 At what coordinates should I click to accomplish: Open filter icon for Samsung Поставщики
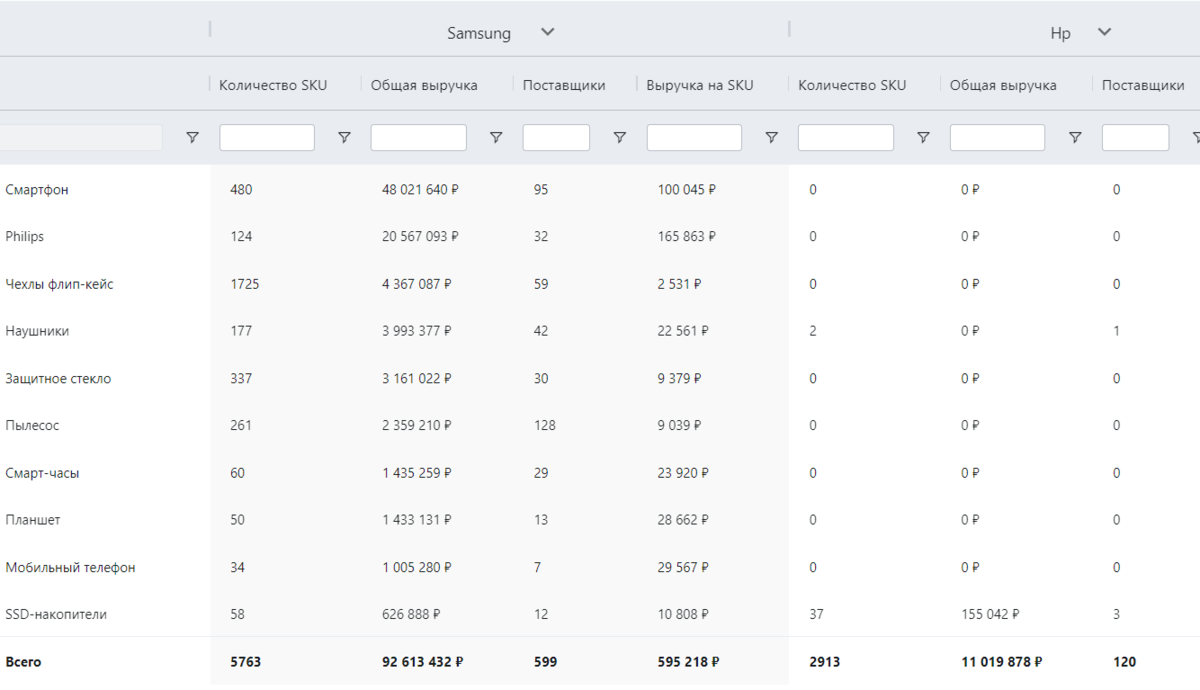pos(620,138)
